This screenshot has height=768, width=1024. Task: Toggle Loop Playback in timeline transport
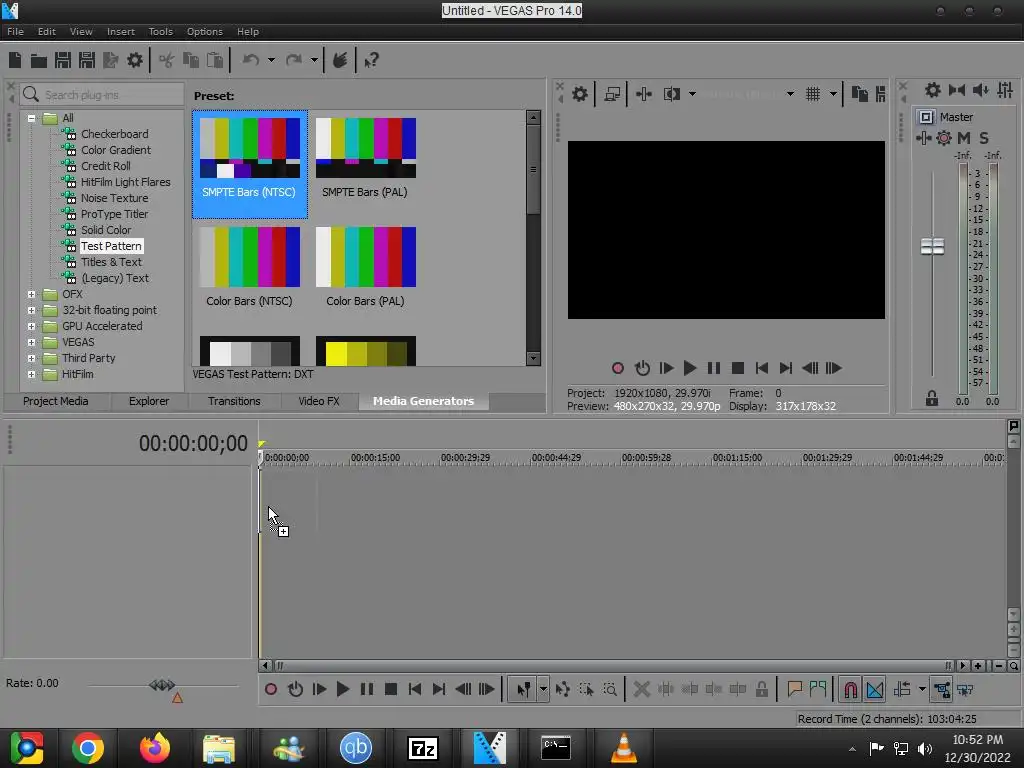tap(295, 690)
